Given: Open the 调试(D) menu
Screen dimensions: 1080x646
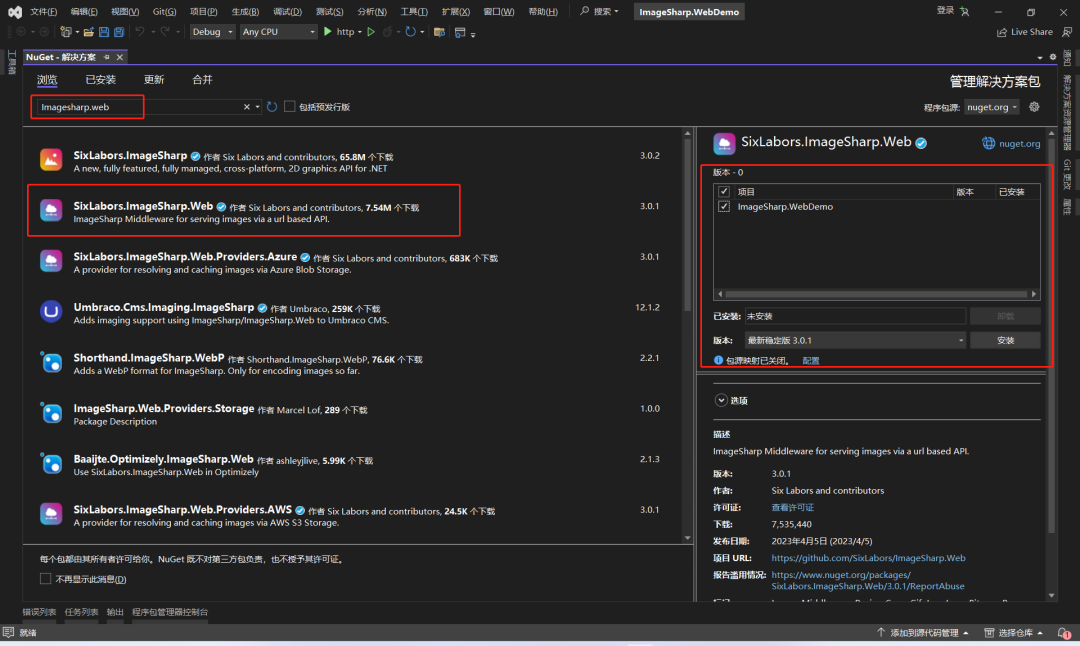Looking at the screenshot, I should pyautogui.click(x=287, y=12).
